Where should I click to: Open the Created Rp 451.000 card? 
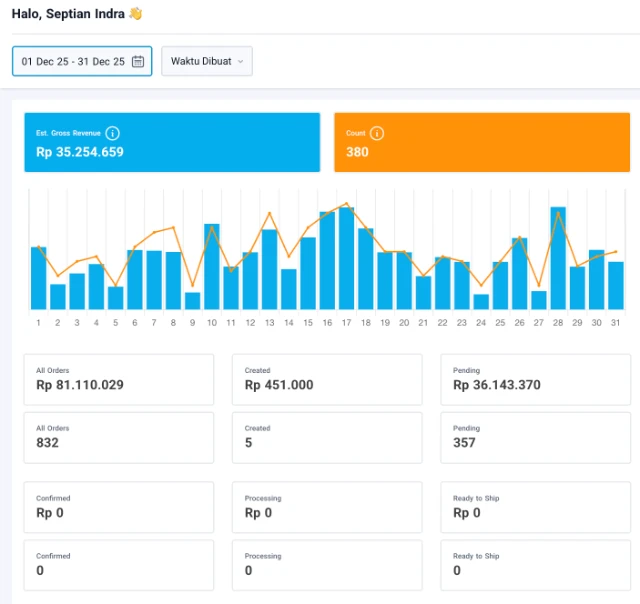(327, 380)
